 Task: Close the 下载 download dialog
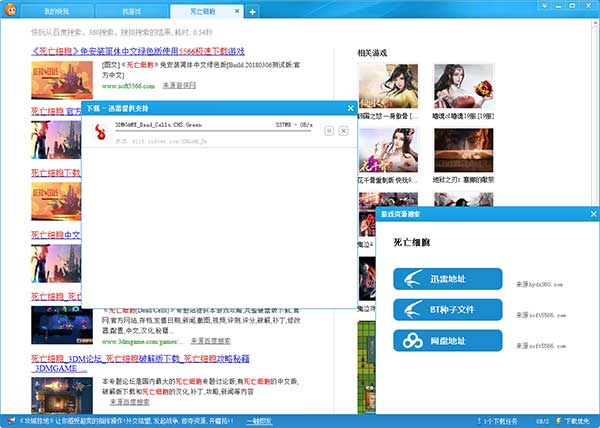pyautogui.click(x=351, y=109)
